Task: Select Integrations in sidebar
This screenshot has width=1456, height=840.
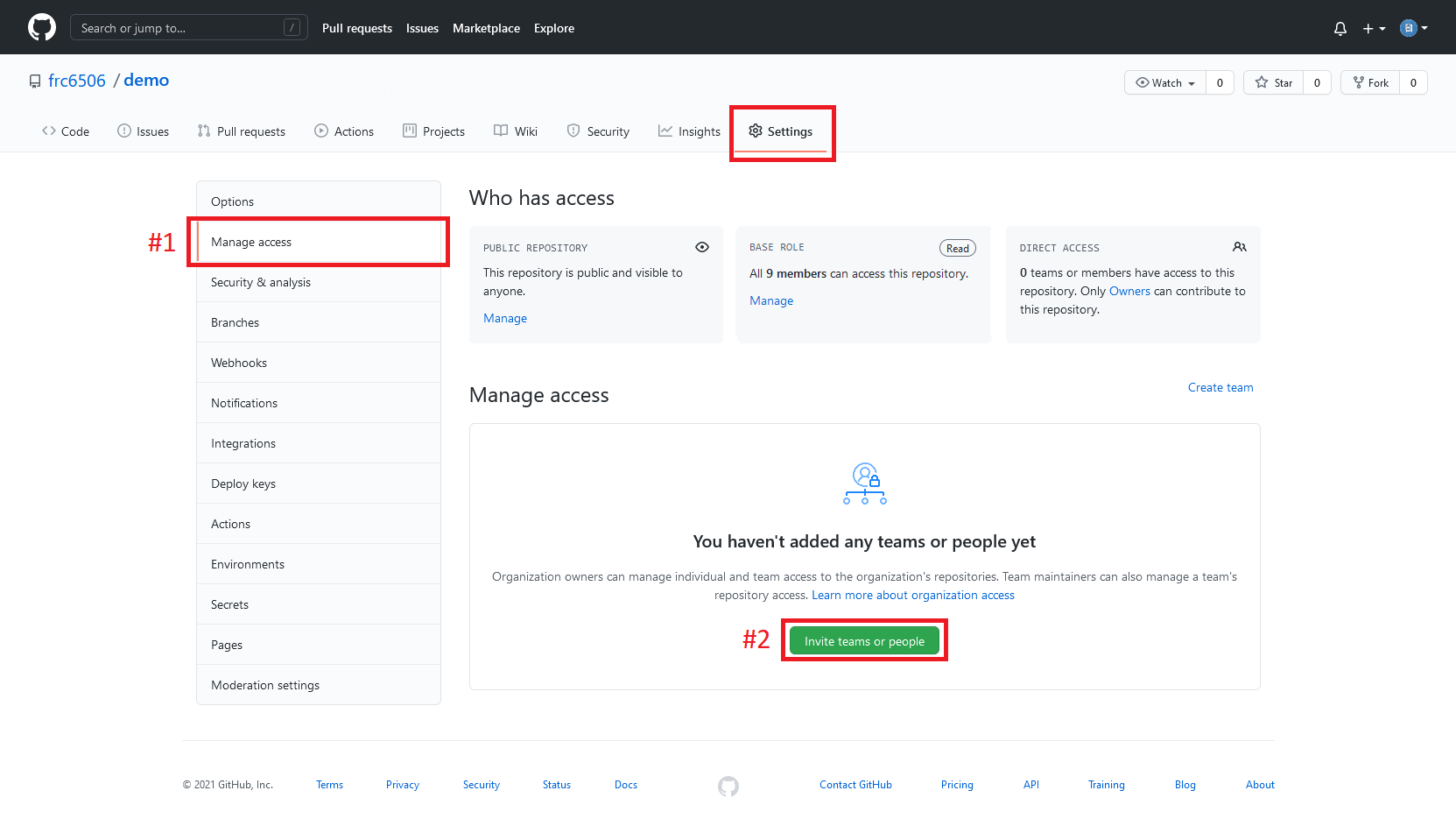Action: 319,443
